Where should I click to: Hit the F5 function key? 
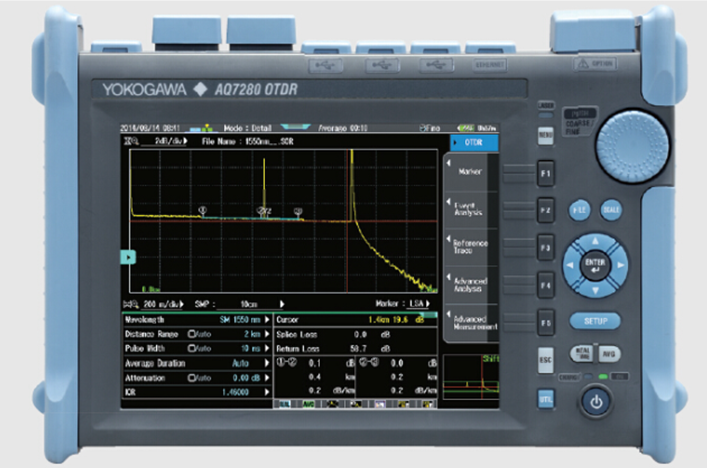point(546,323)
